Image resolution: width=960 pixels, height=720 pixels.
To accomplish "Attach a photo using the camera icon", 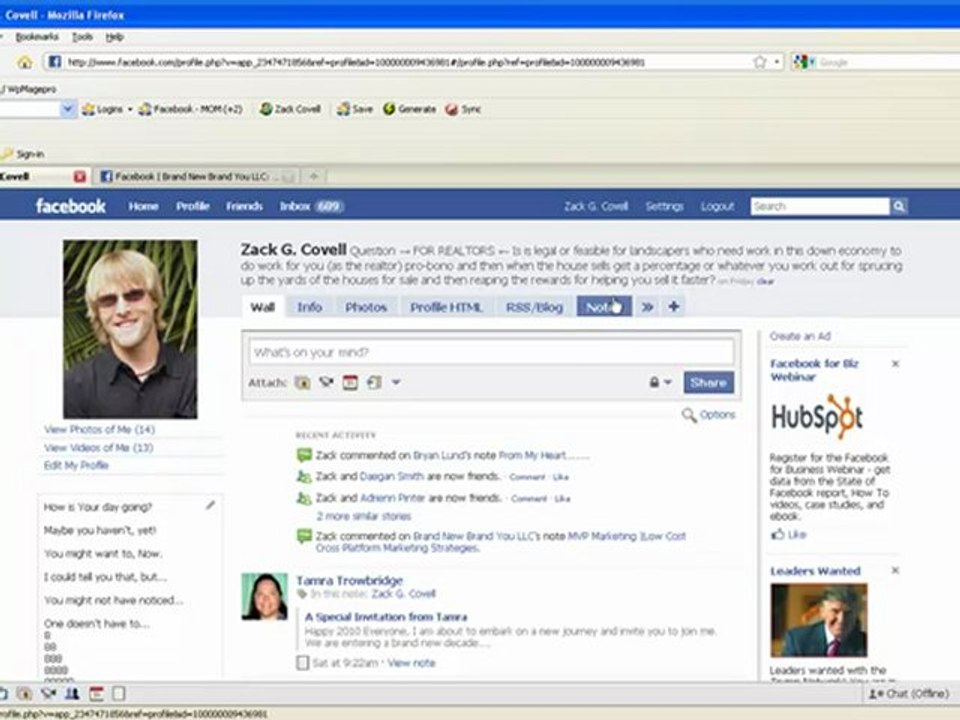I will point(302,383).
